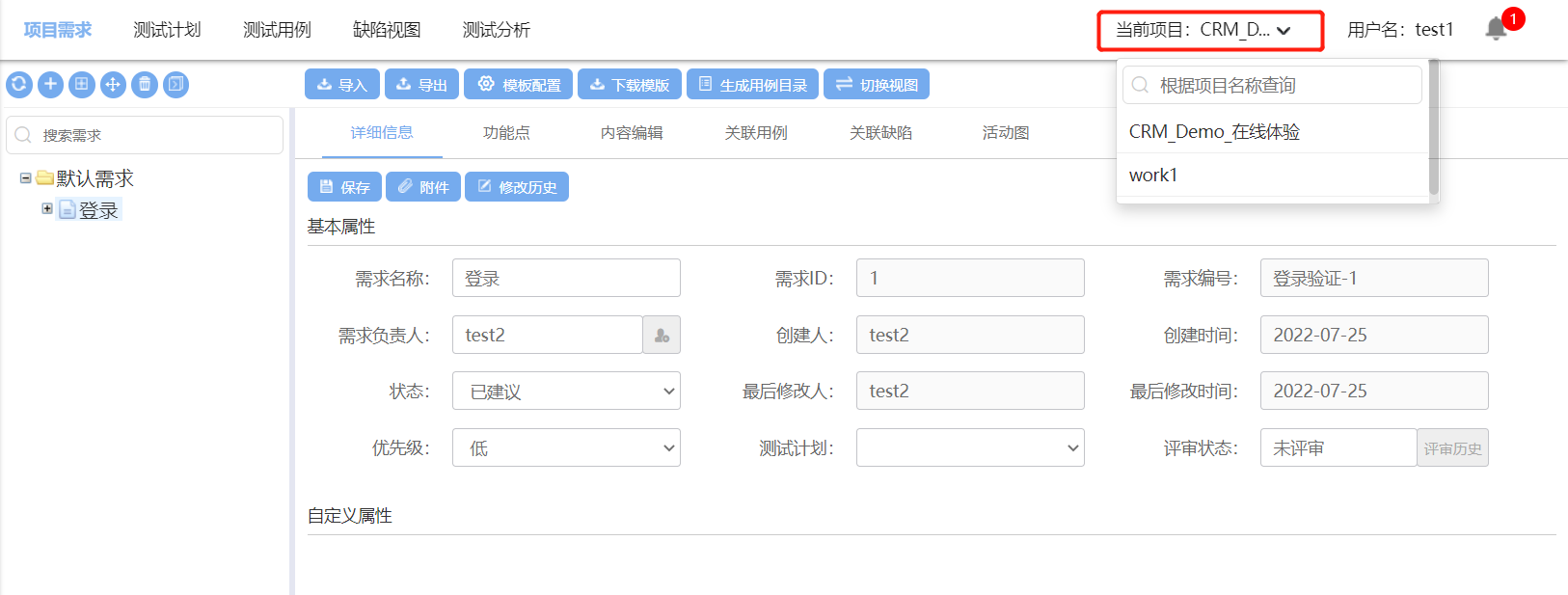Click the four-arrow move icon
Screen dimensions: 1568x595
pos(113,85)
